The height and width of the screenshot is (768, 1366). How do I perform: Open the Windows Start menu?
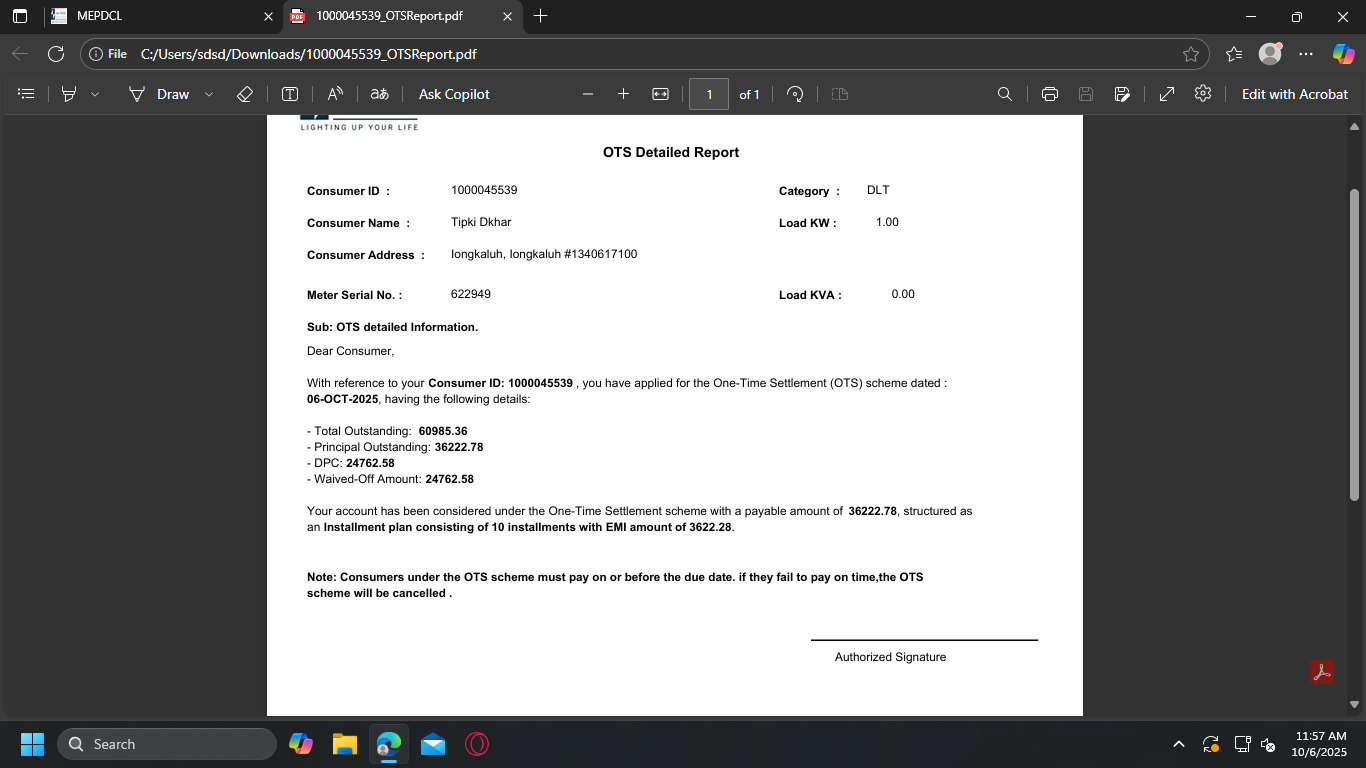[x=32, y=744]
